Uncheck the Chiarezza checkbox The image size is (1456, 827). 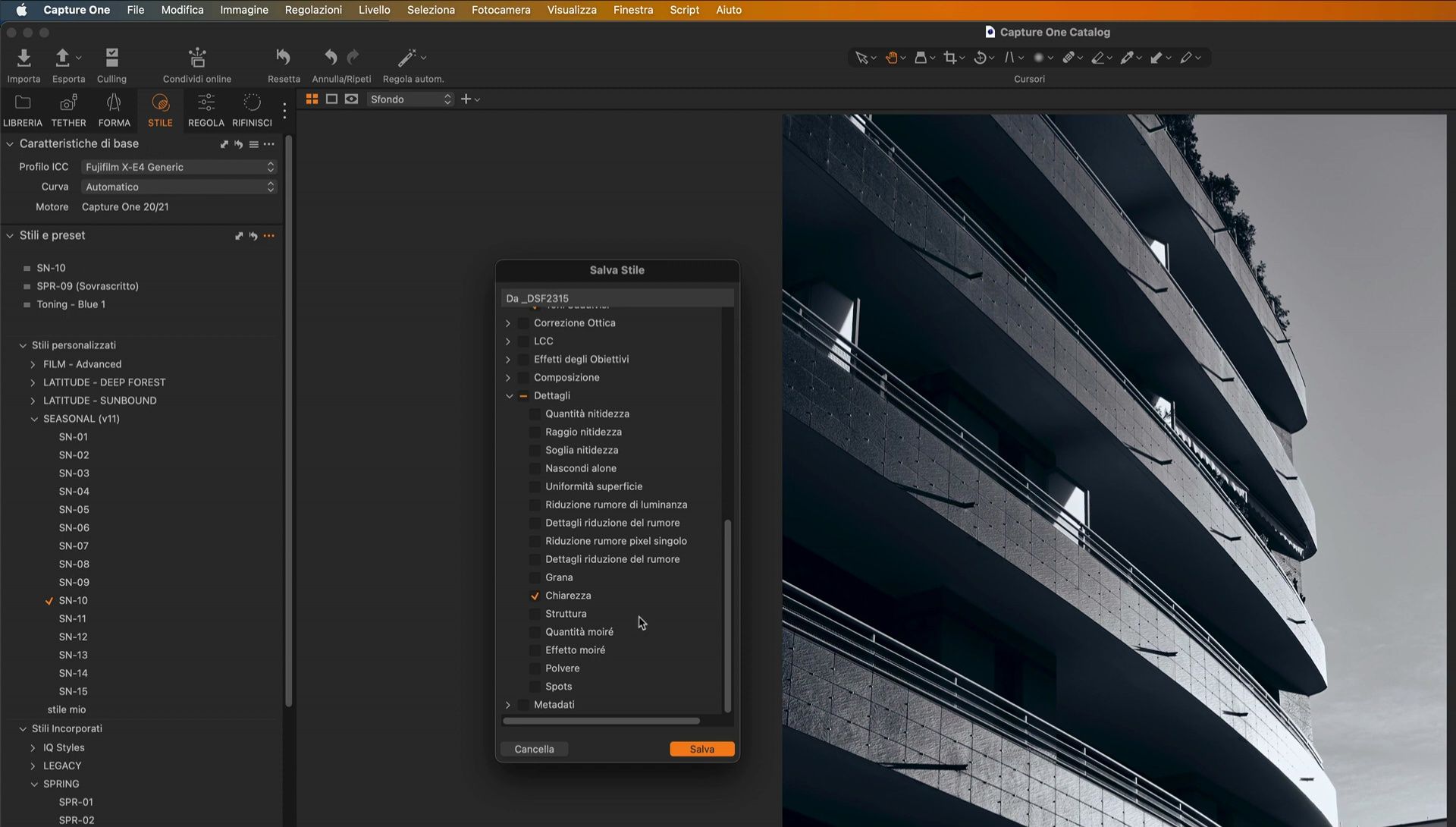(535, 596)
